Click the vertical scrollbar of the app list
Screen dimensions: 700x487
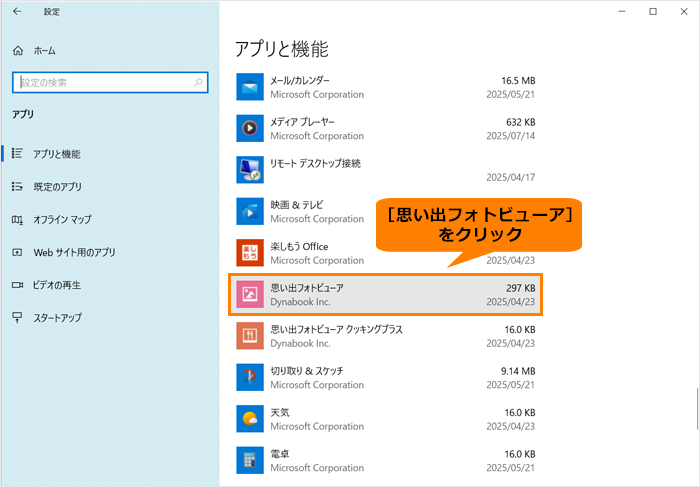(696, 408)
